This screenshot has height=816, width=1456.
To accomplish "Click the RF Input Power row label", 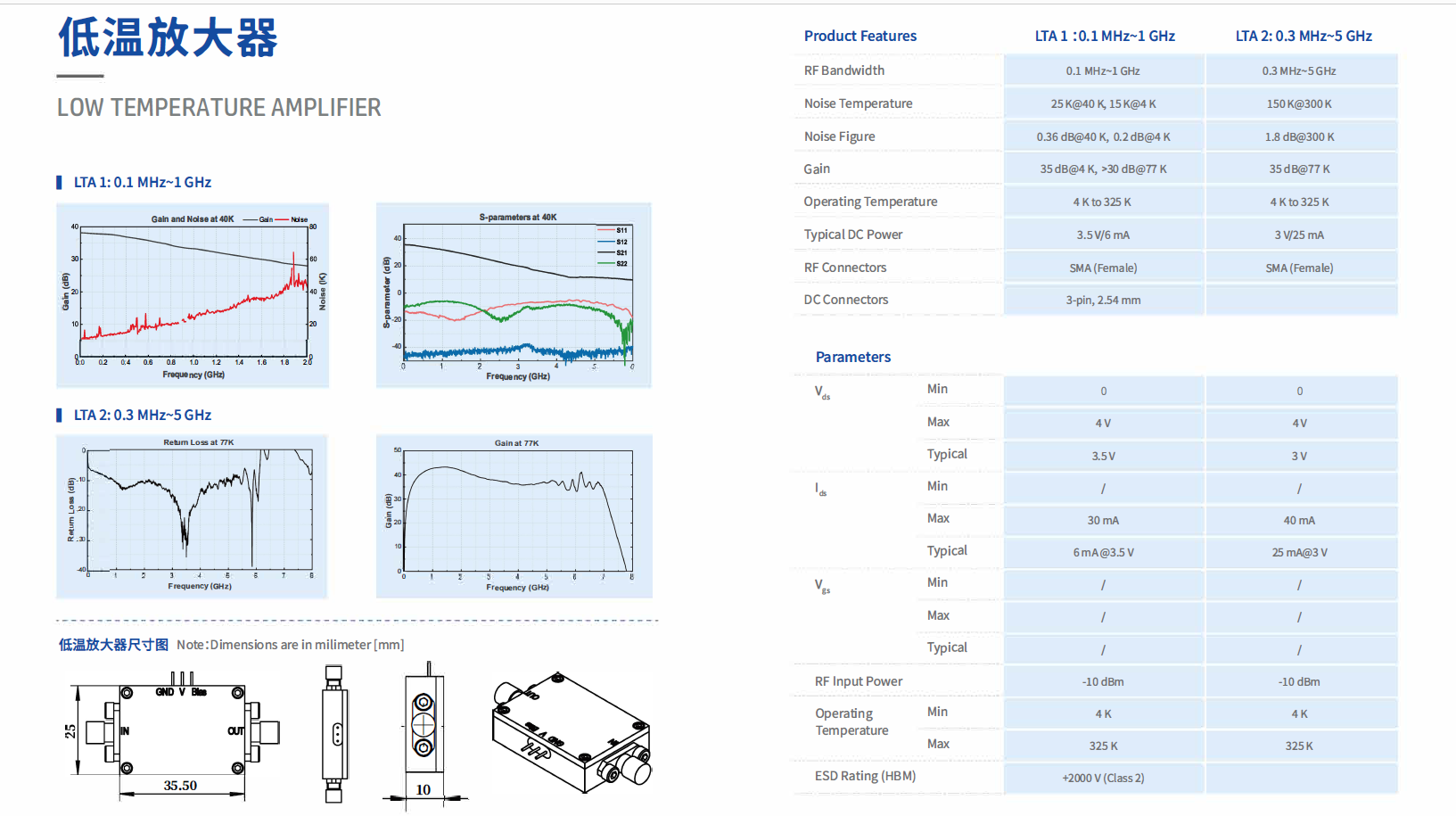I will tap(858, 681).
